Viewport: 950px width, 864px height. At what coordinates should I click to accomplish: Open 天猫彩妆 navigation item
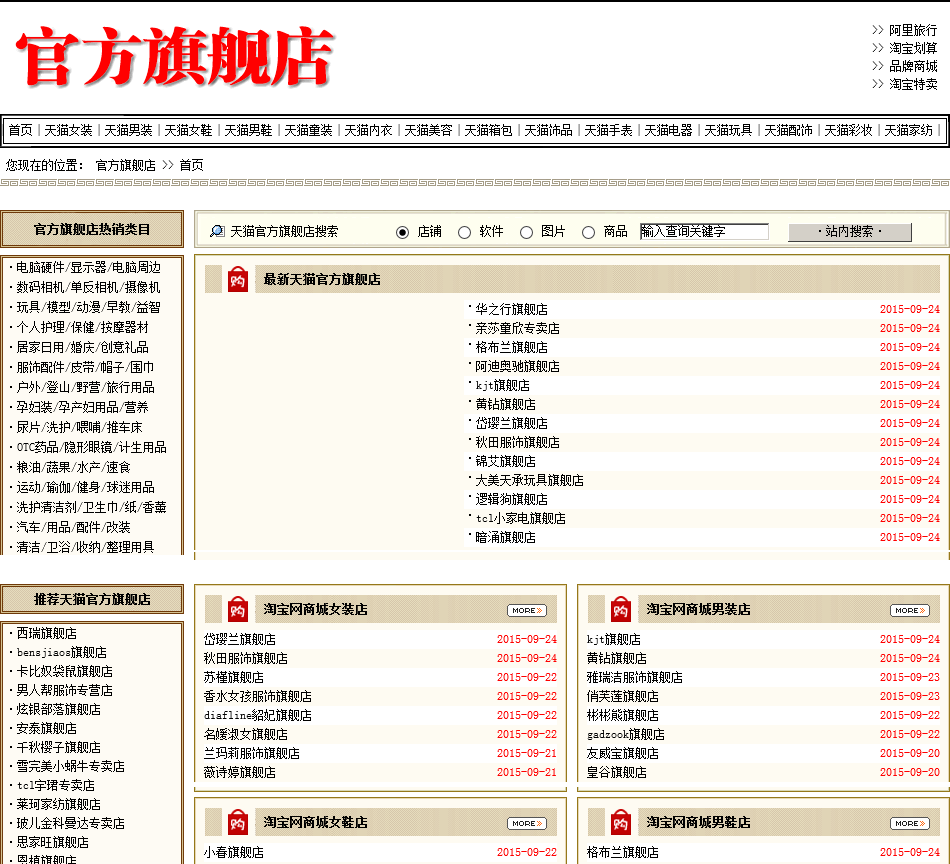(x=848, y=130)
